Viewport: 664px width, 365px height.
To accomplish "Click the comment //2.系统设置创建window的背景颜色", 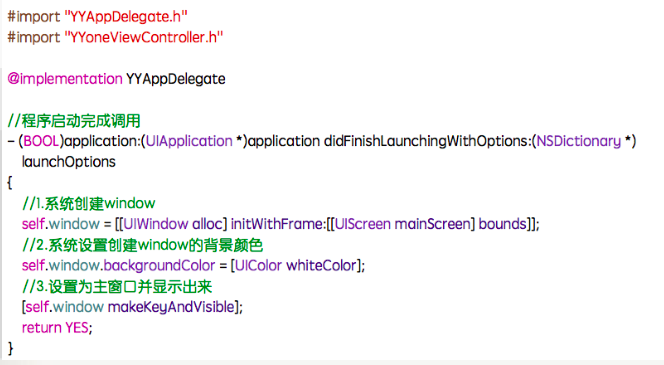I will pos(143,245).
